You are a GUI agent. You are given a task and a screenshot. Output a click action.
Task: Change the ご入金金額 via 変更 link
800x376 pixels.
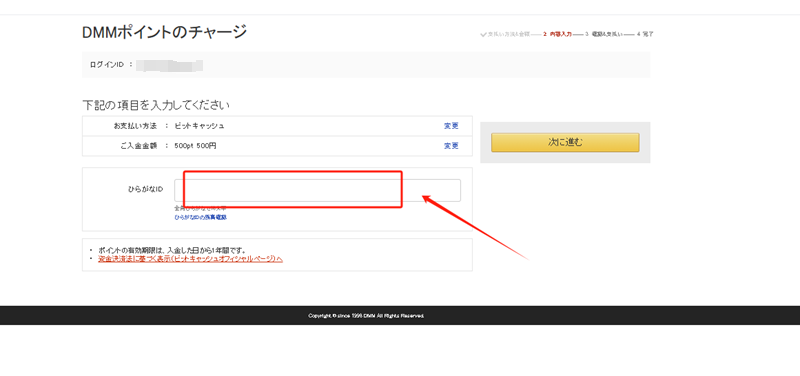pos(451,146)
